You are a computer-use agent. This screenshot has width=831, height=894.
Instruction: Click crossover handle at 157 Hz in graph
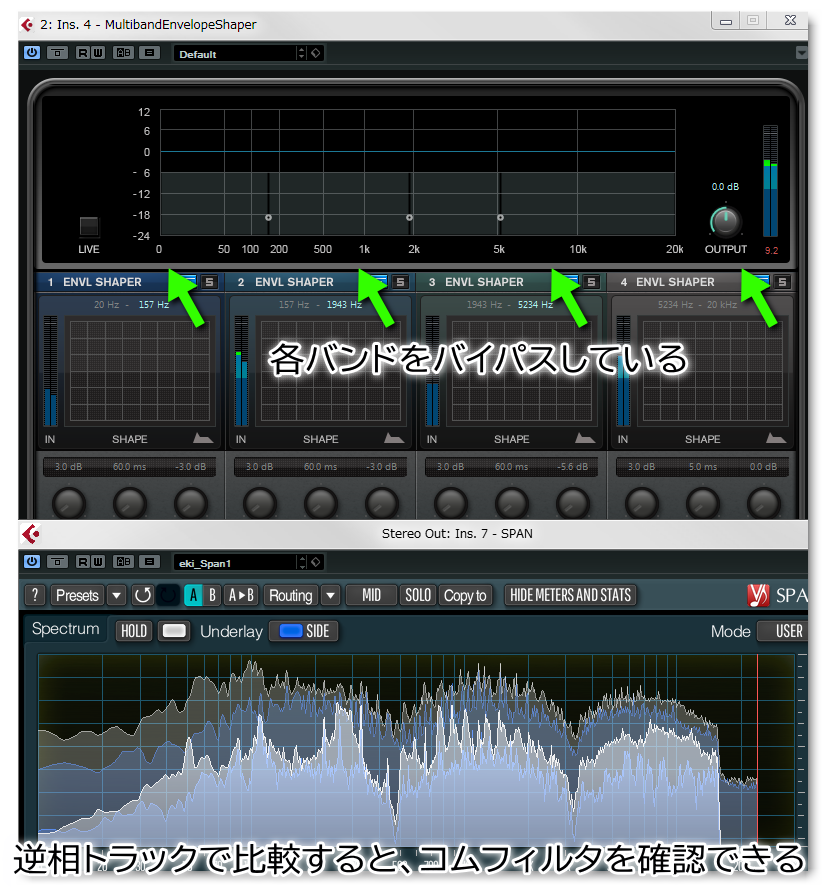[x=268, y=218]
